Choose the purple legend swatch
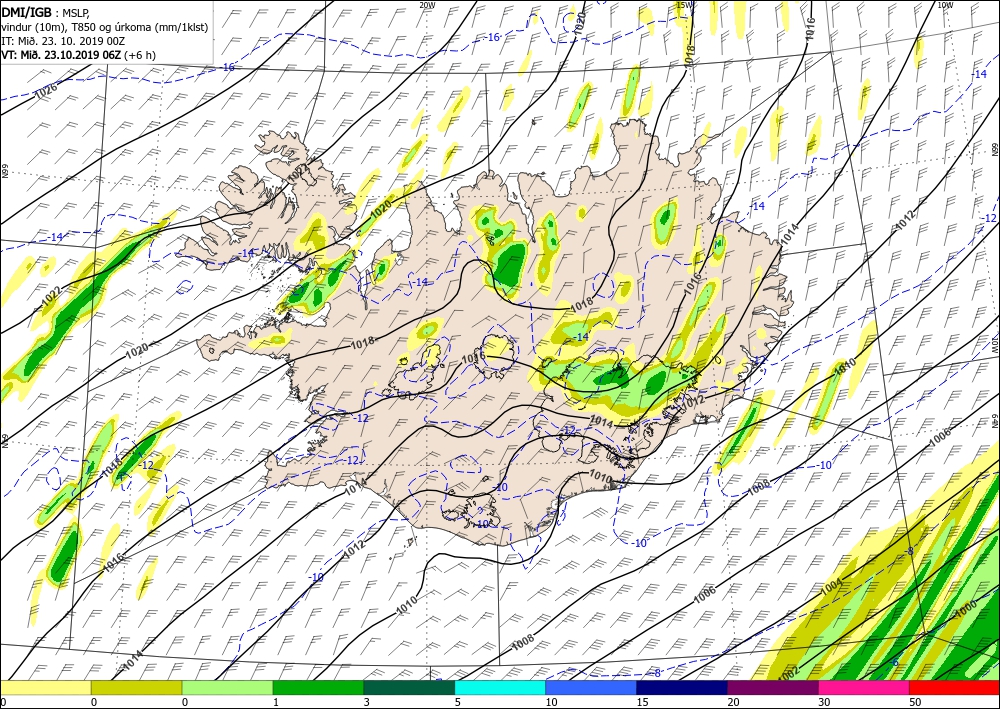 [772, 688]
